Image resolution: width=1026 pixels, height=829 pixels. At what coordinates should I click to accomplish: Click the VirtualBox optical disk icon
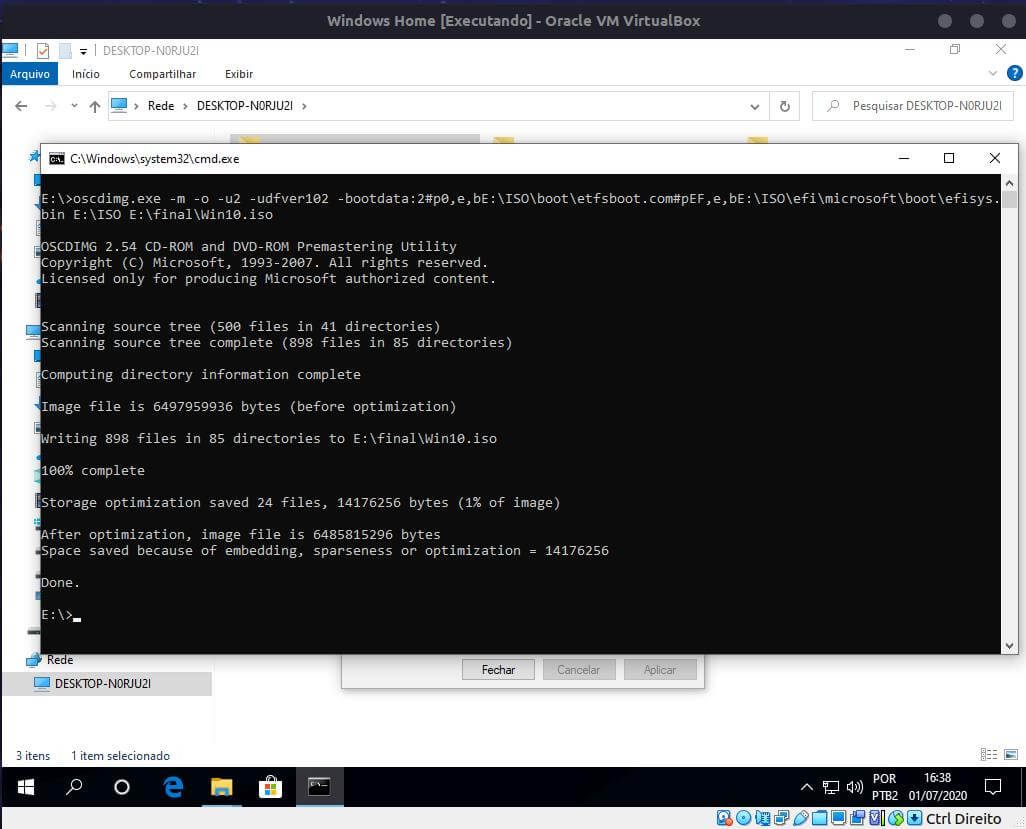coord(743,818)
